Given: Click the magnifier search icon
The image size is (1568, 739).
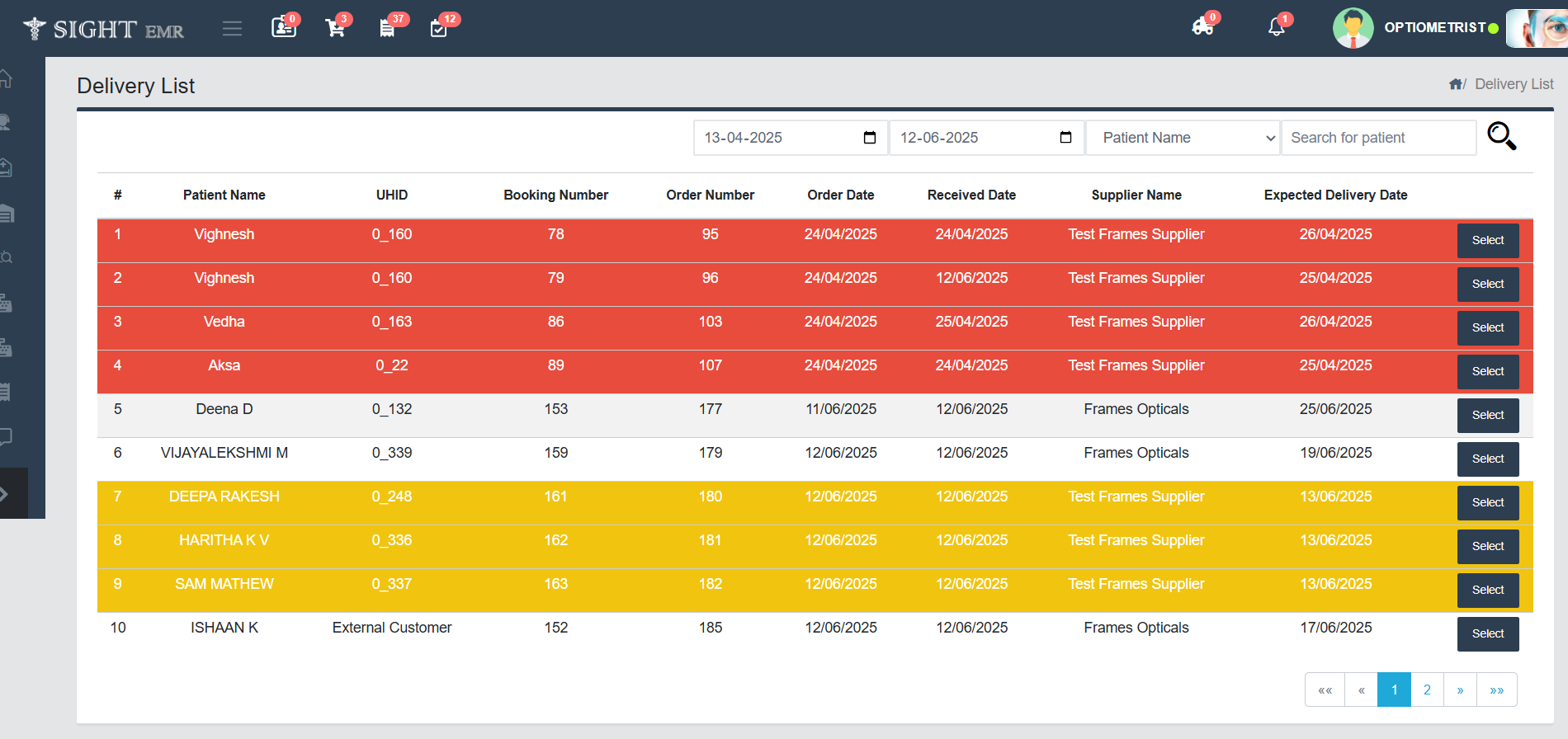Looking at the screenshot, I should (1501, 136).
